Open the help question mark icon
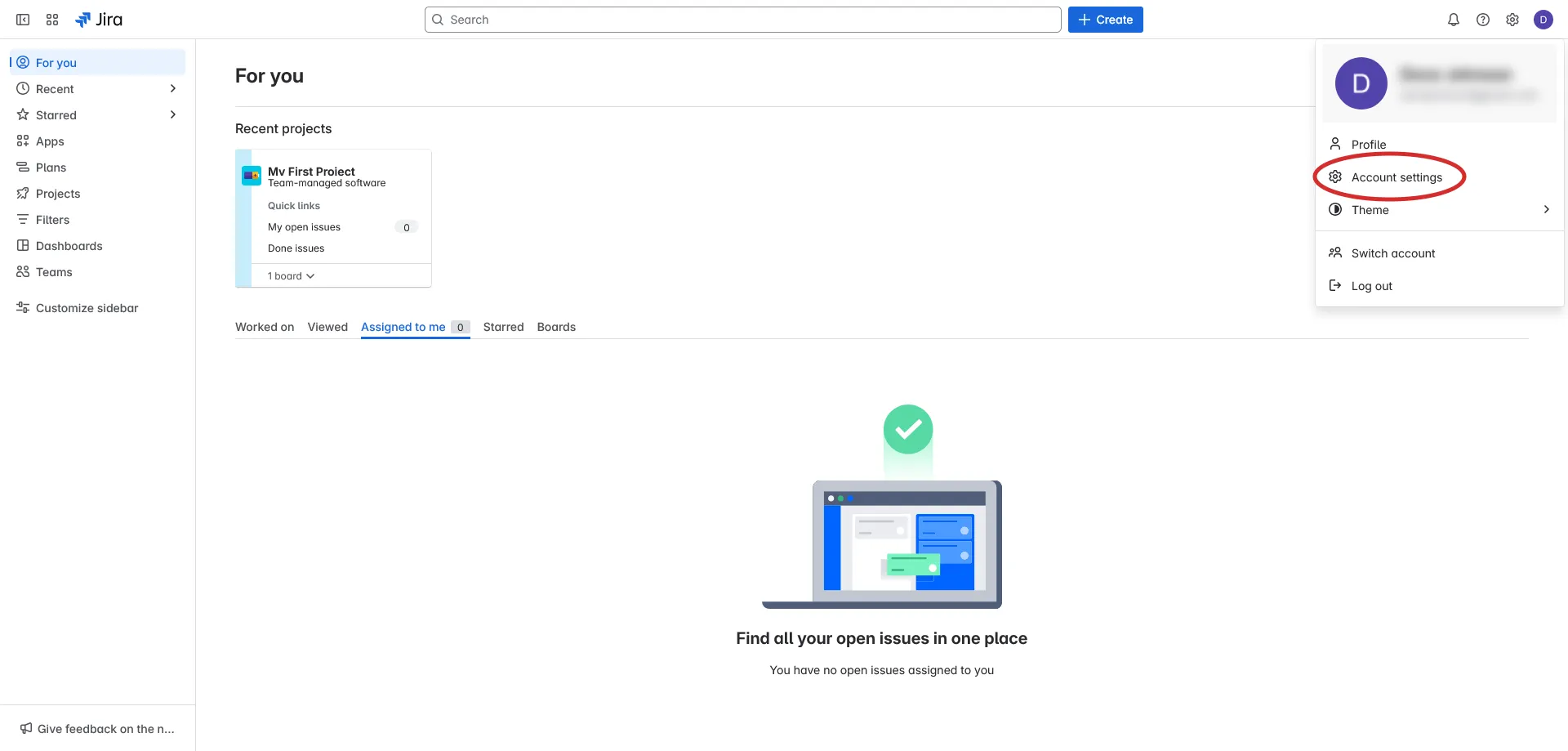 (x=1482, y=20)
